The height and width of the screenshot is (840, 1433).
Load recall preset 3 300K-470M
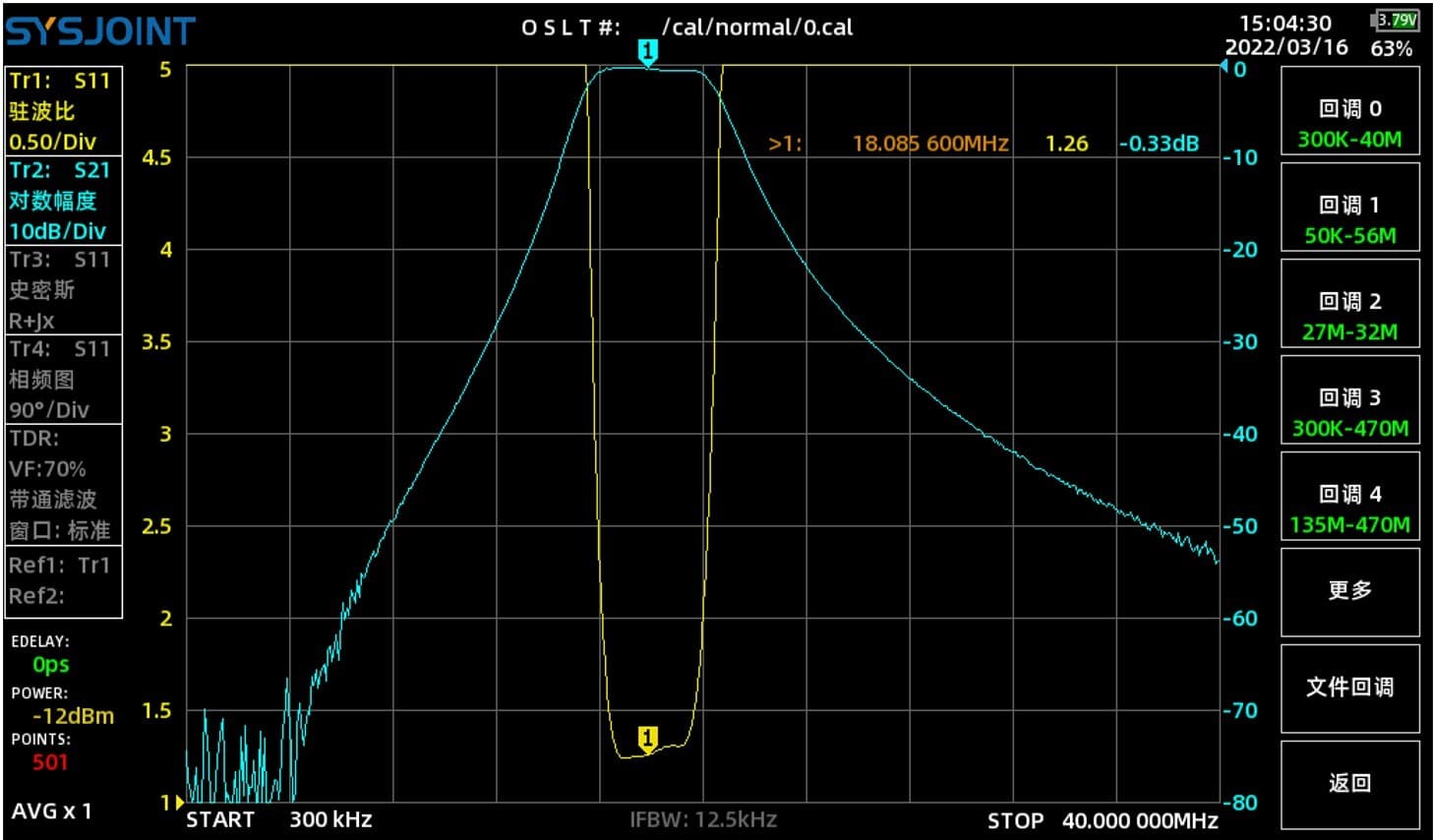[x=1348, y=412]
